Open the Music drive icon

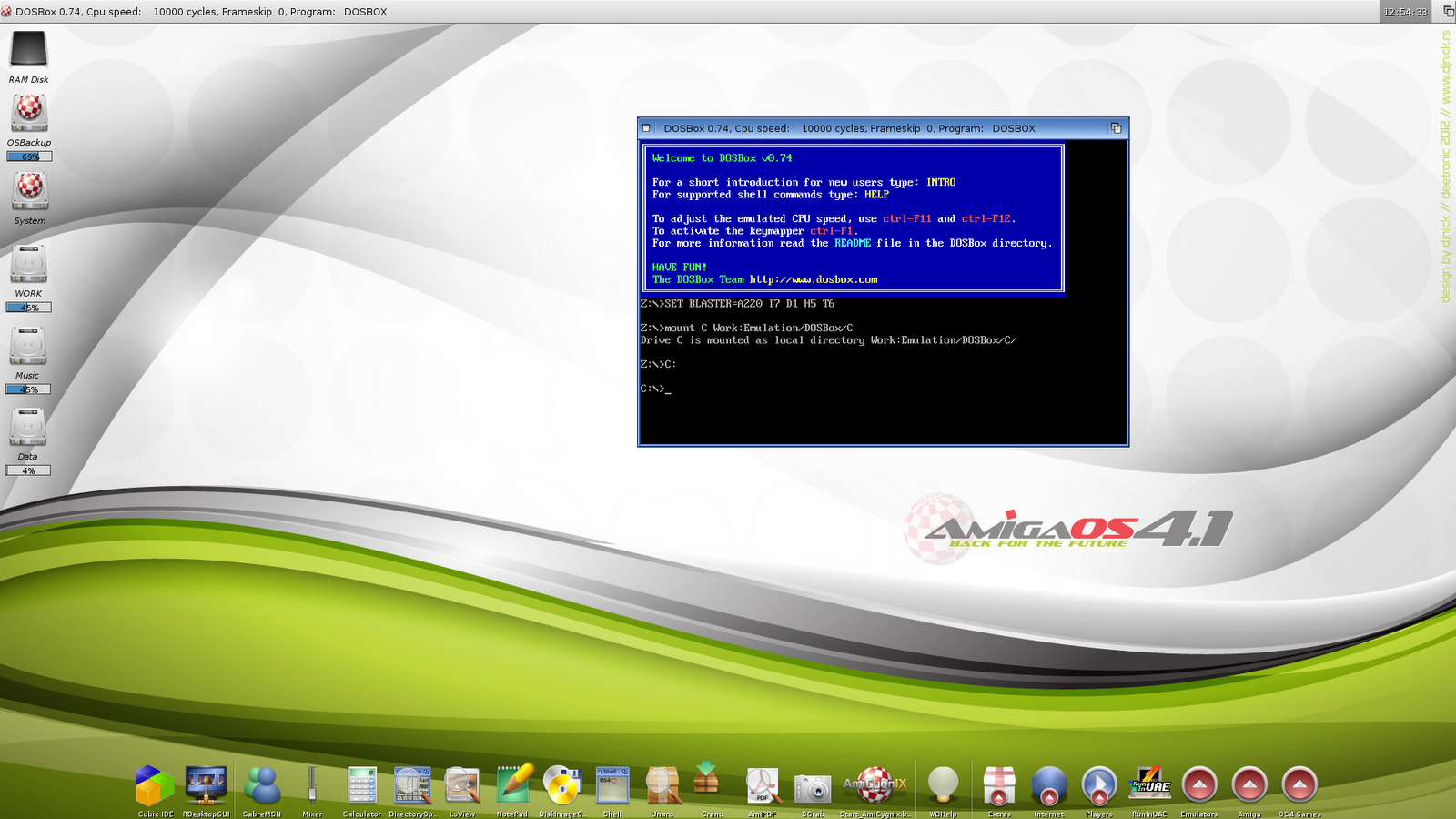(28, 346)
